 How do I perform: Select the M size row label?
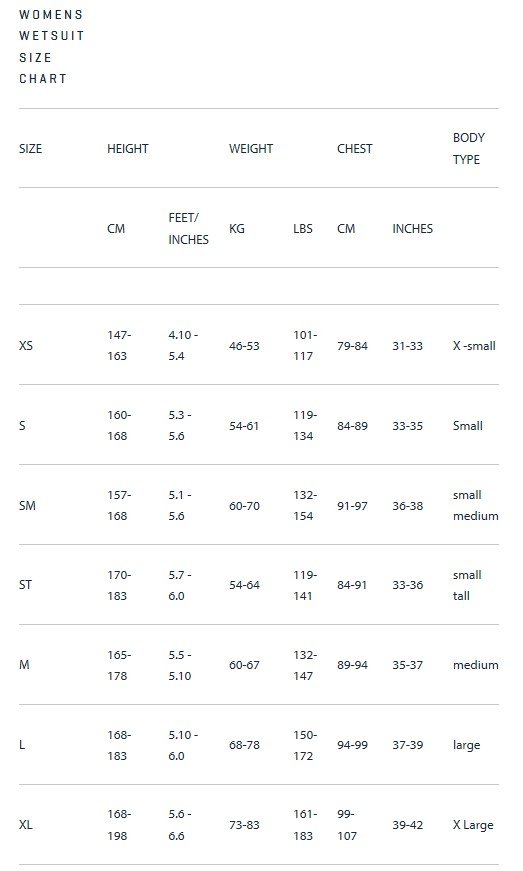[x=24, y=665]
